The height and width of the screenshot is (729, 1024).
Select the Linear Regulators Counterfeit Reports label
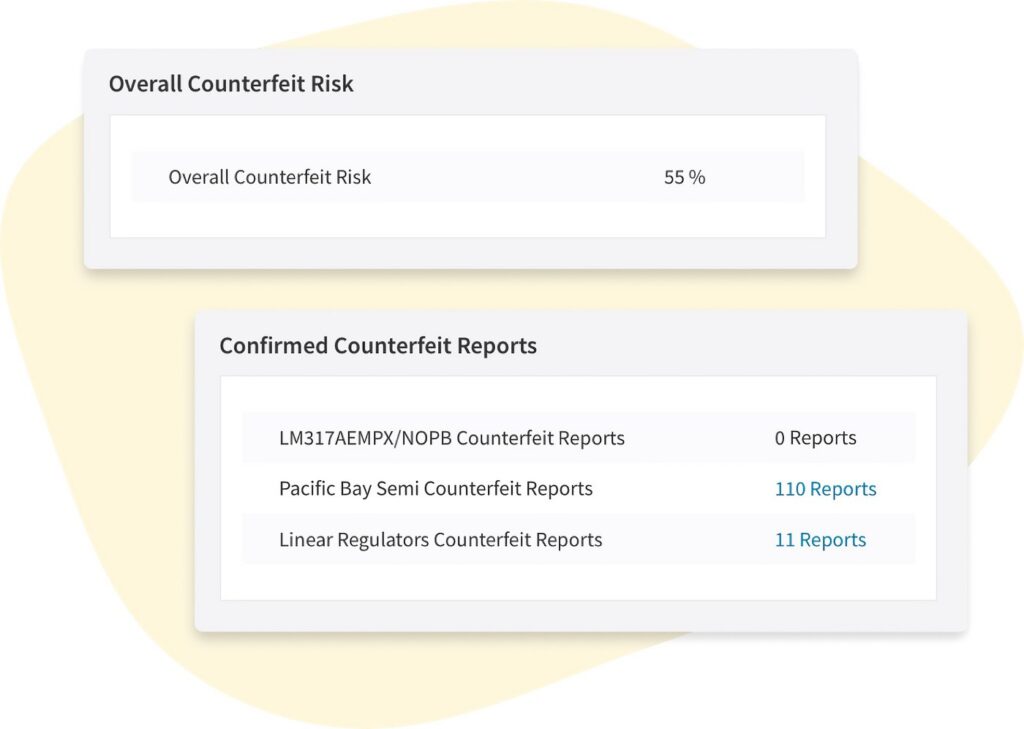[441, 540]
